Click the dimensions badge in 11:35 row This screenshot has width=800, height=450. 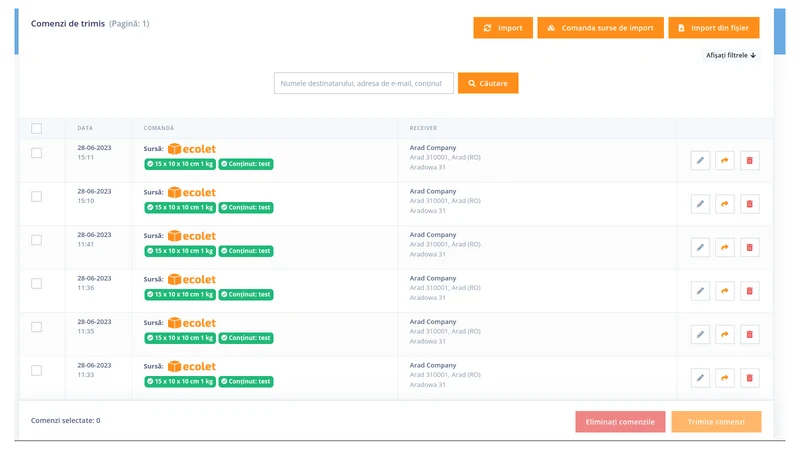[x=180, y=338]
